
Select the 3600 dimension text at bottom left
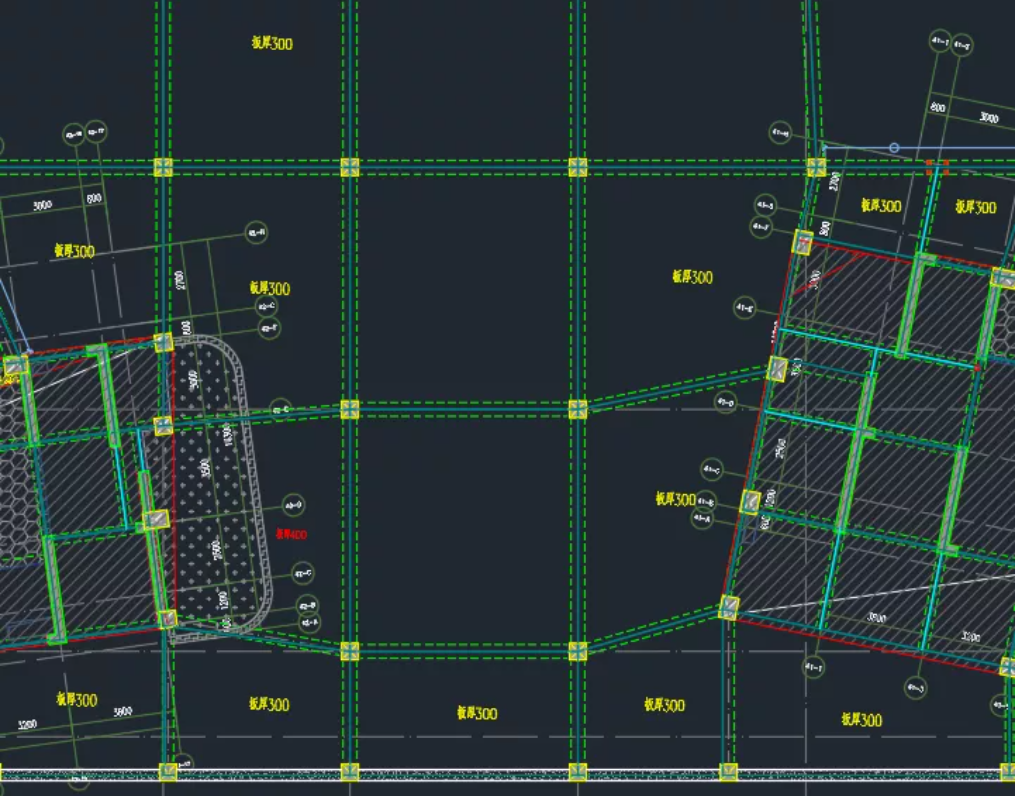(x=122, y=712)
